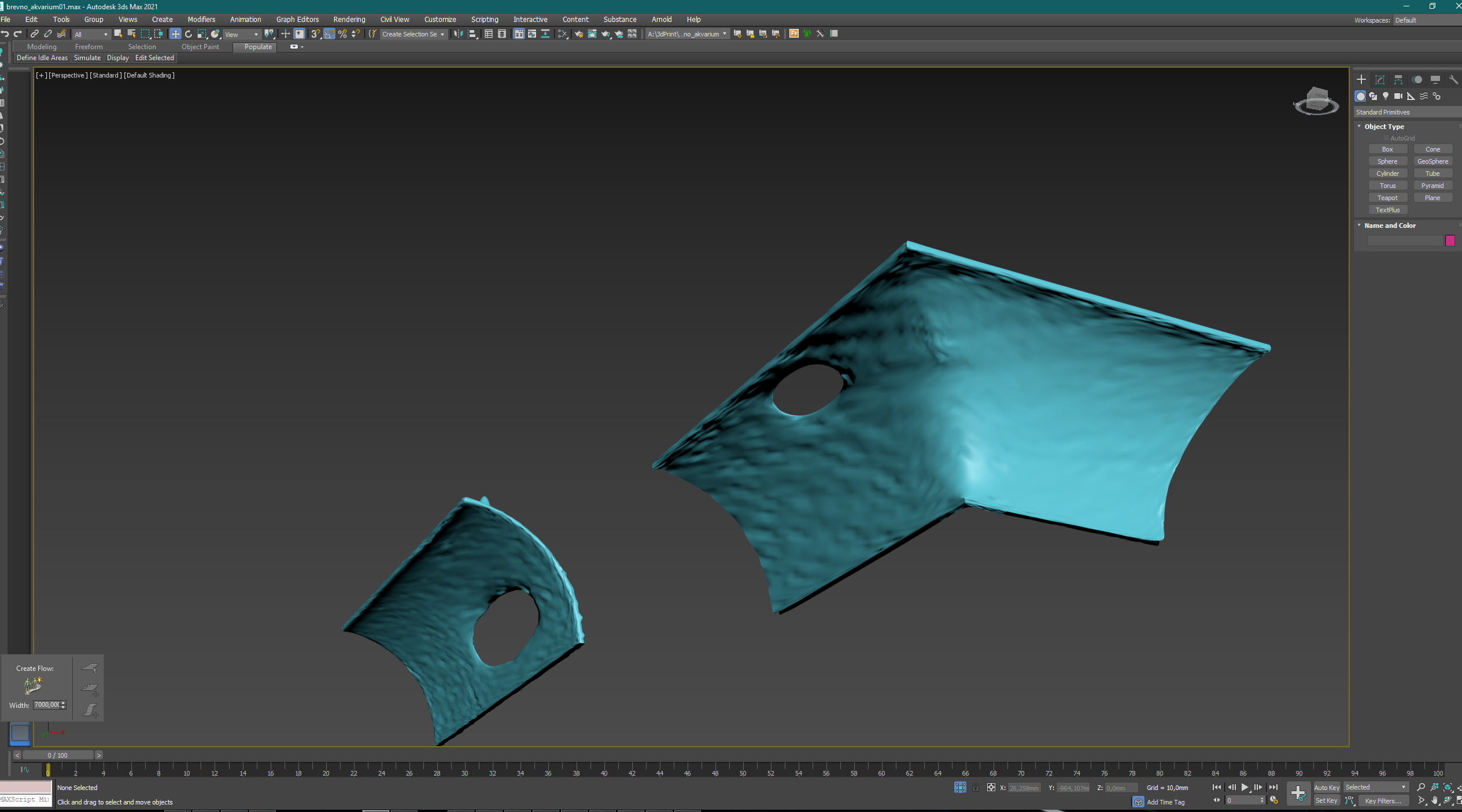Viewport: 1462px width, 812px height.
Task: Click the Key Filters button
Action: pos(1383,801)
